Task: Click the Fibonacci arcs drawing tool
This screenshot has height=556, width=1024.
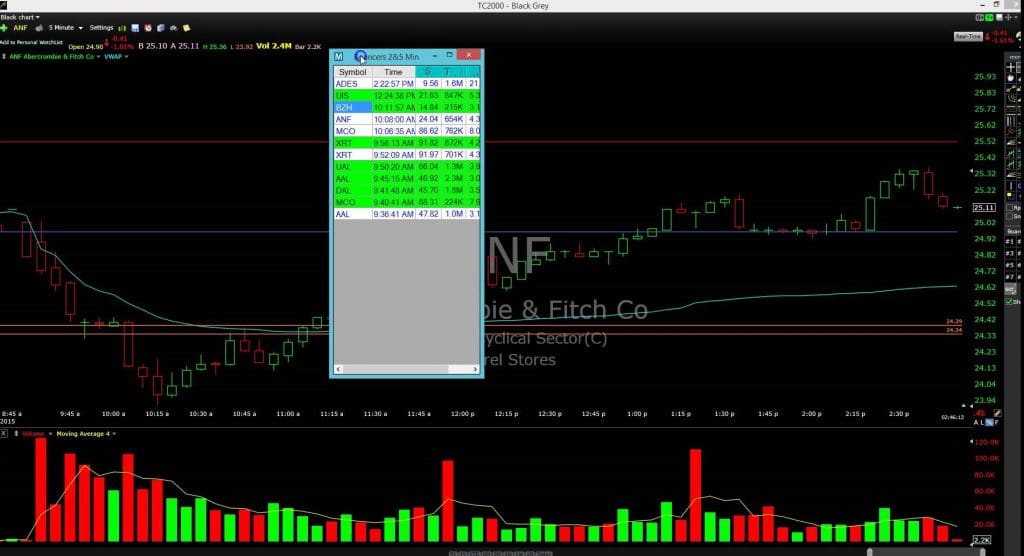Action: point(1012,100)
